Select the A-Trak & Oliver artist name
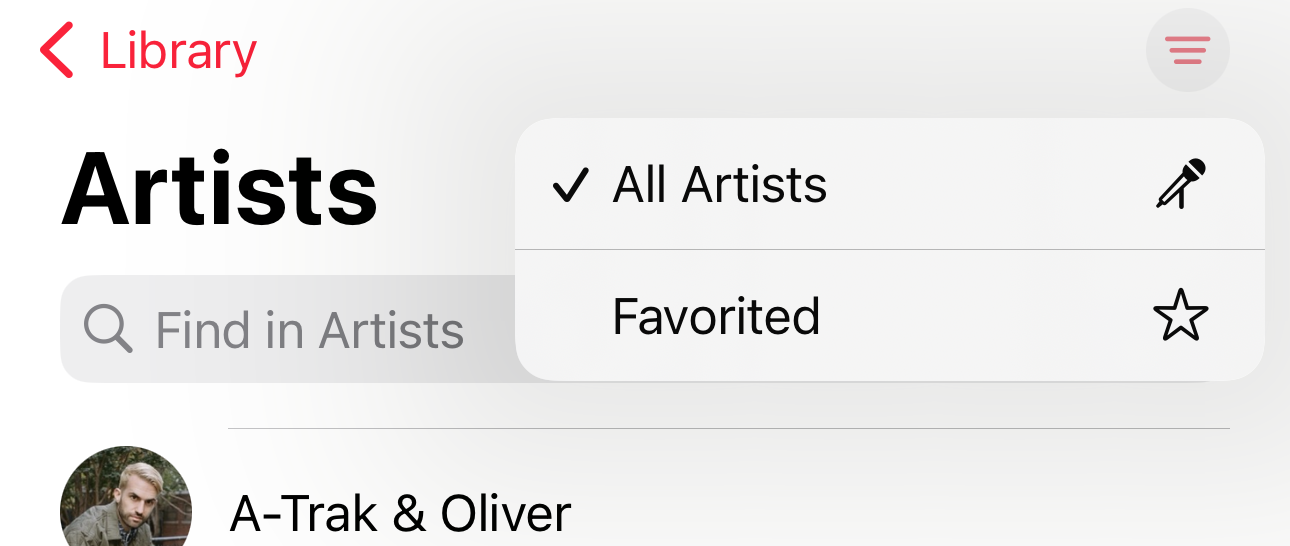Image resolution: width=1290 pixels, height=546 pixels. pyautogui.click(x=400, y=513)
